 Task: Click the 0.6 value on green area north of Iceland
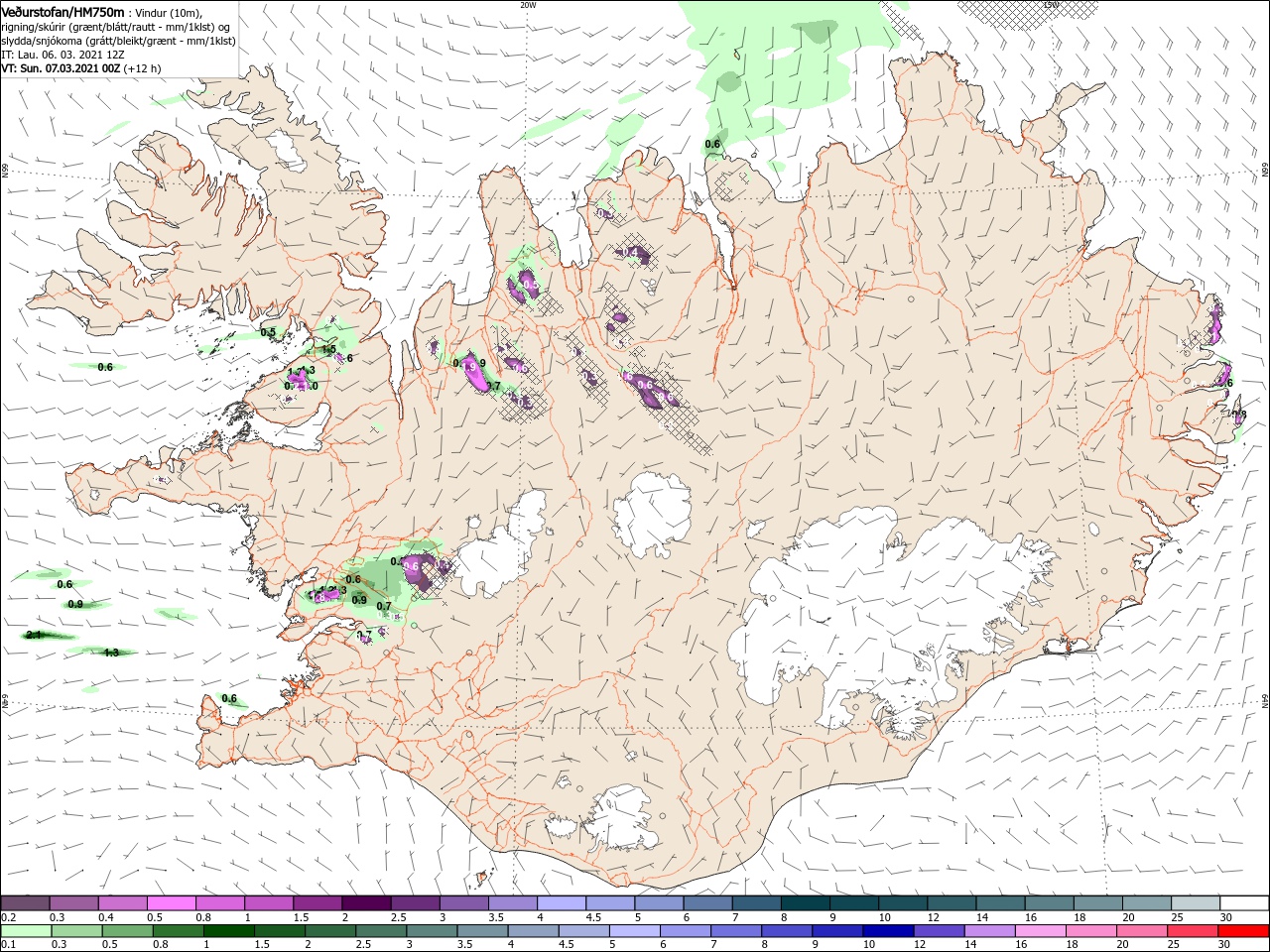(712, 145)
